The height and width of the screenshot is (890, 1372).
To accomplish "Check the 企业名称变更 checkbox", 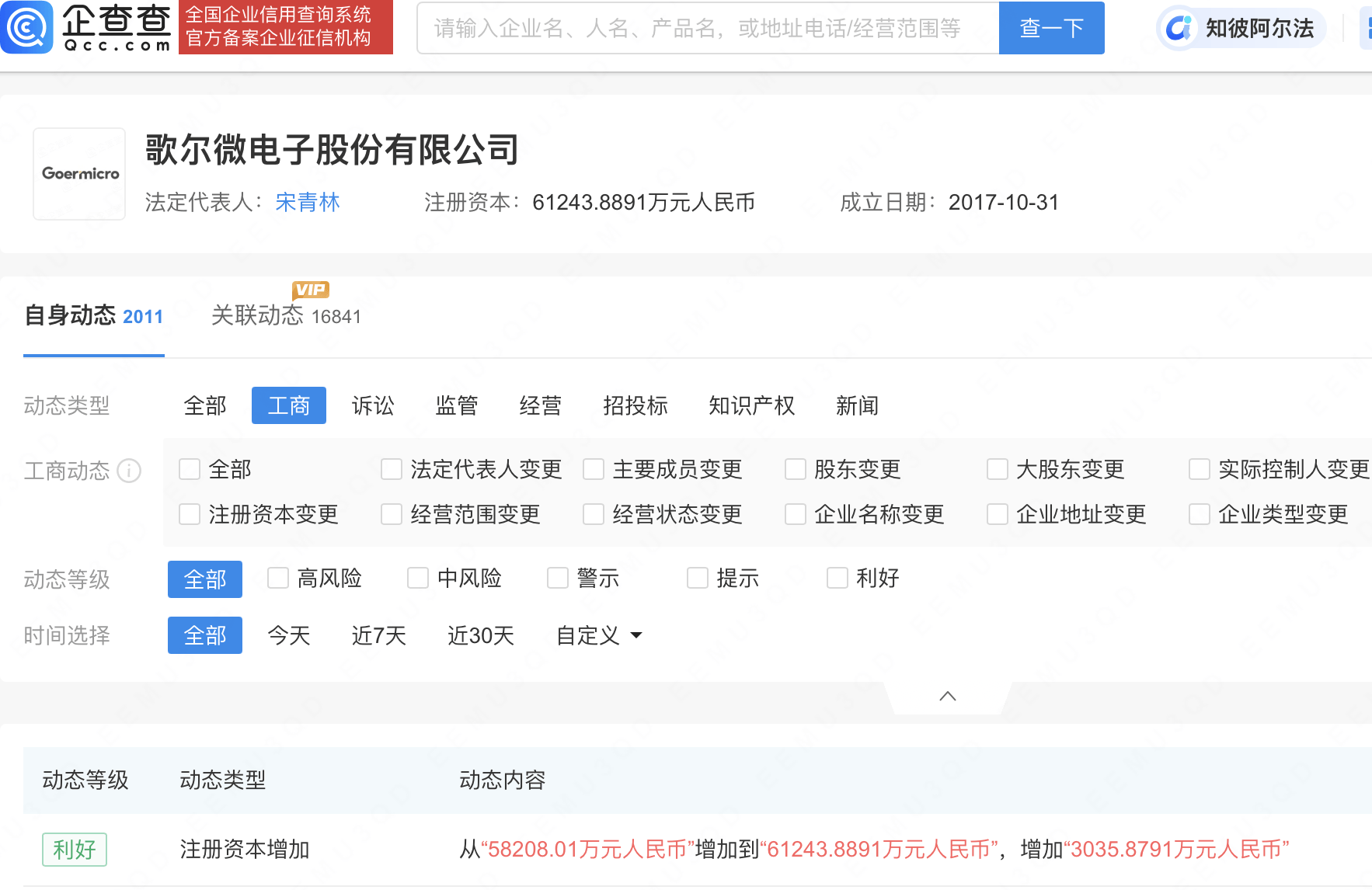I will tap(796, 514).
